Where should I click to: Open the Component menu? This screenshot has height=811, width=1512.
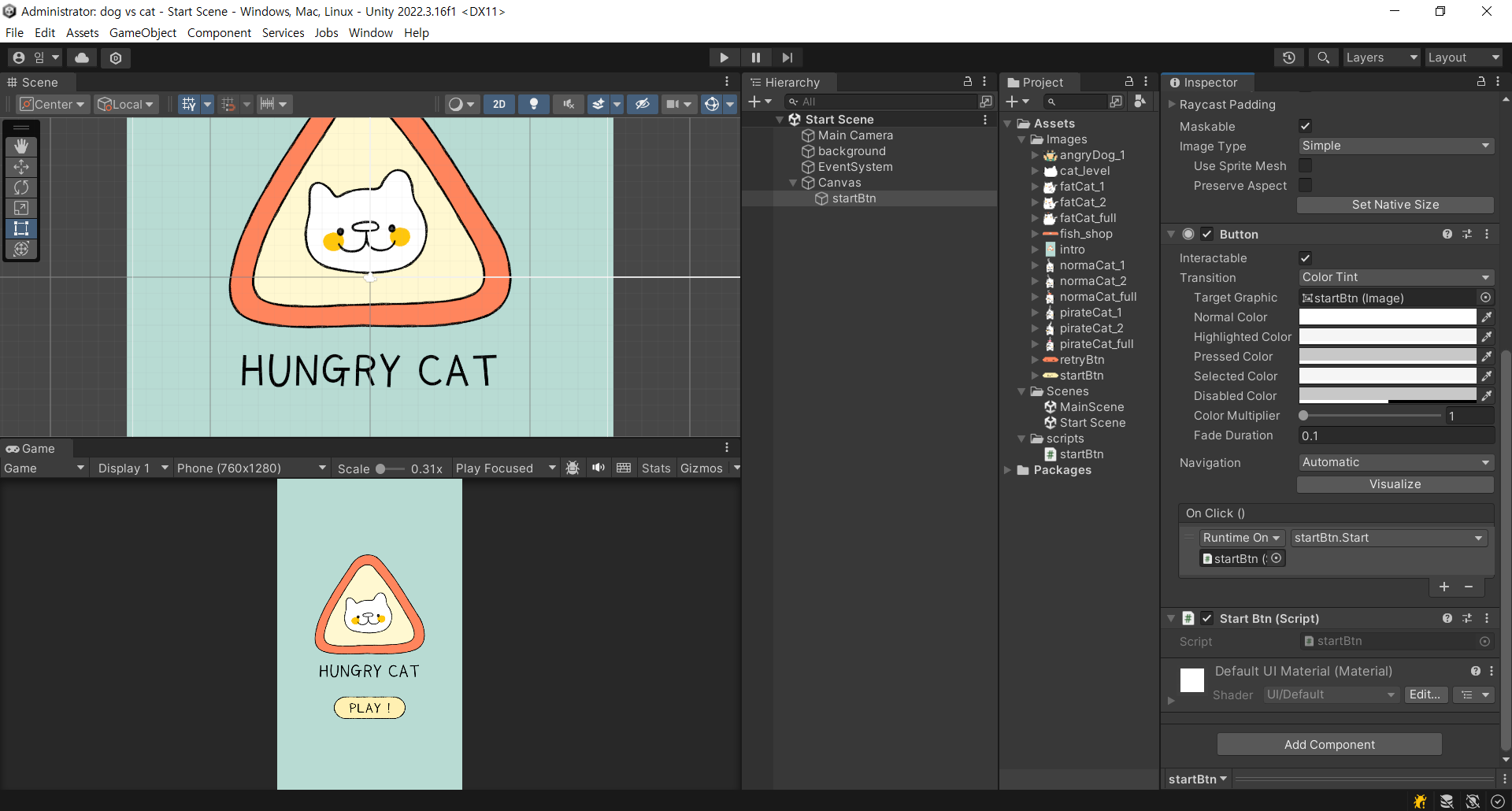(219, 32)
